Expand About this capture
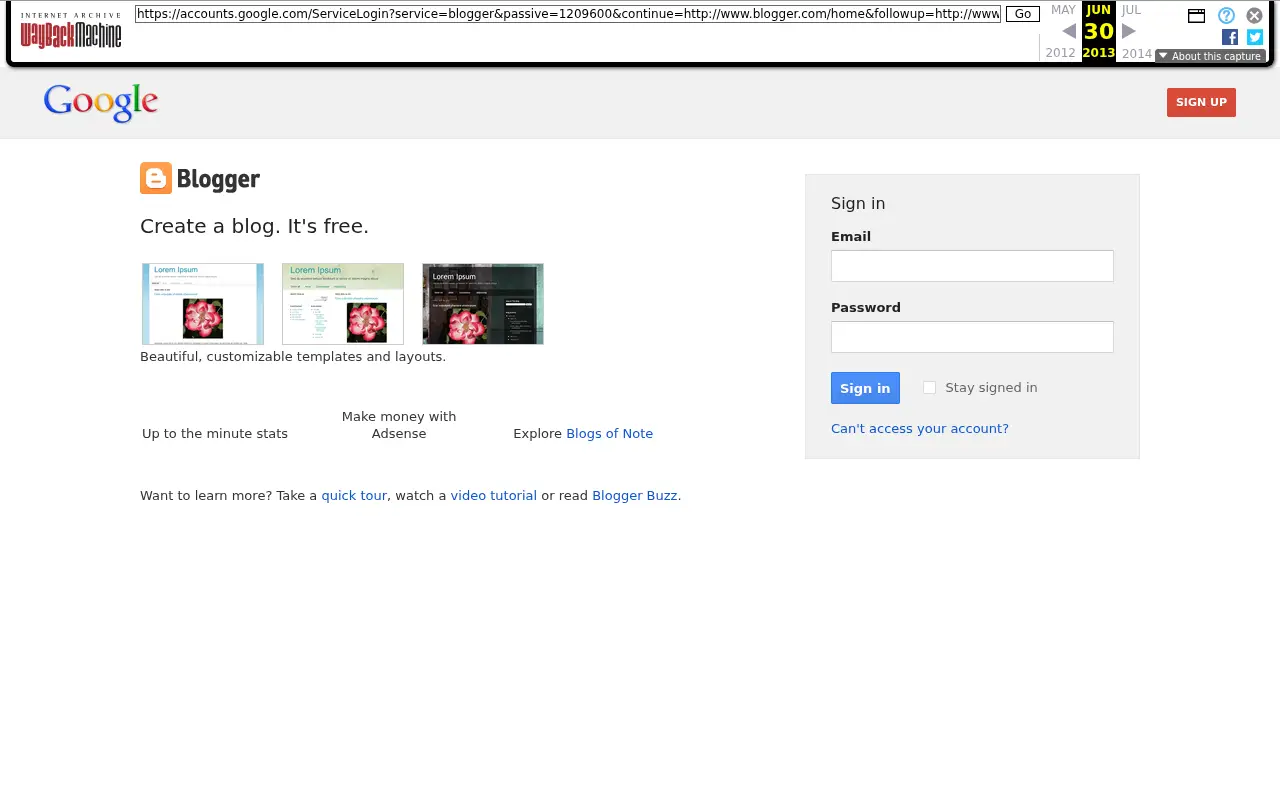This screenshot has width=1280, height=800. [1210, 56]
